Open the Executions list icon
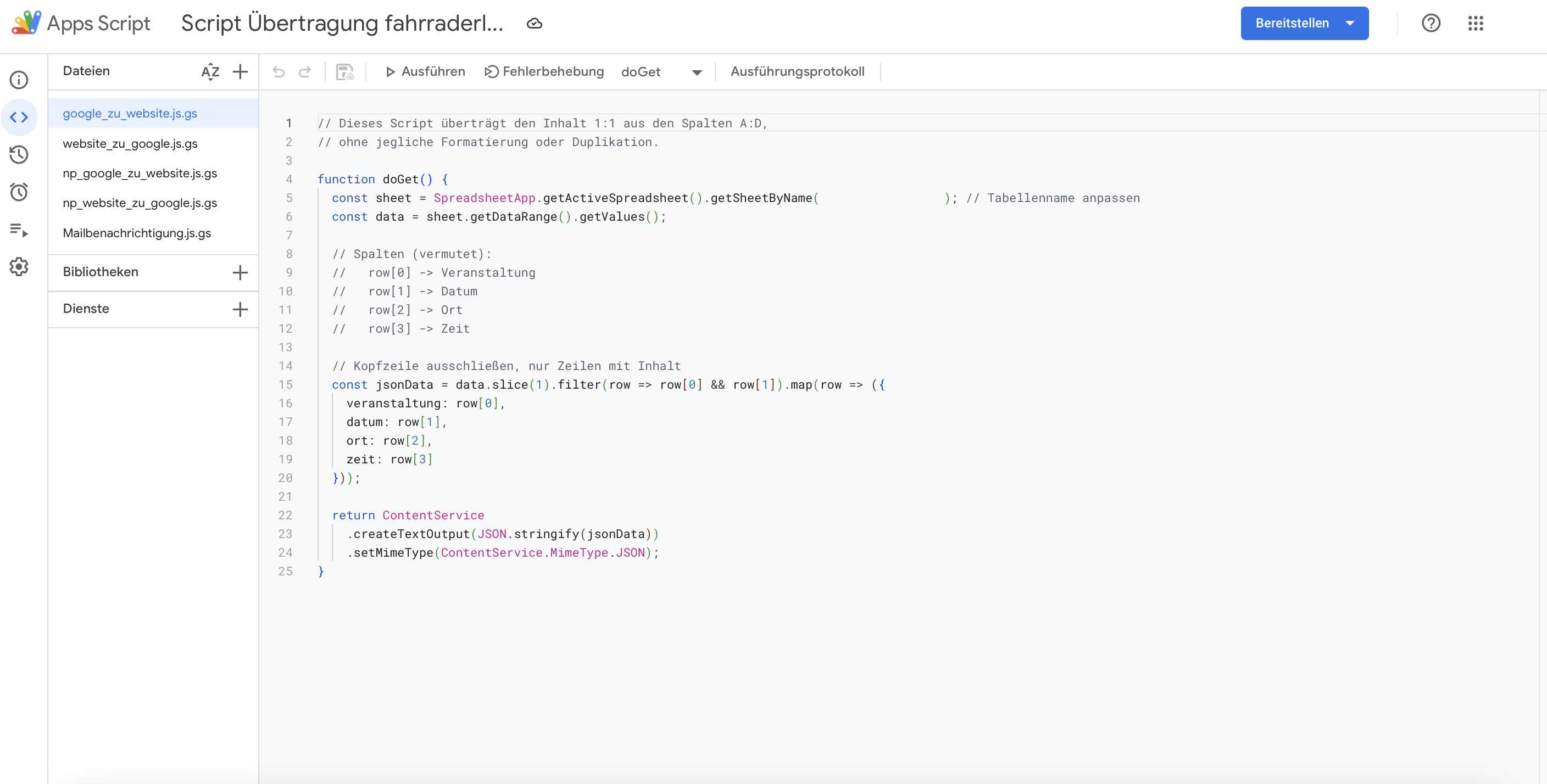 19,229
